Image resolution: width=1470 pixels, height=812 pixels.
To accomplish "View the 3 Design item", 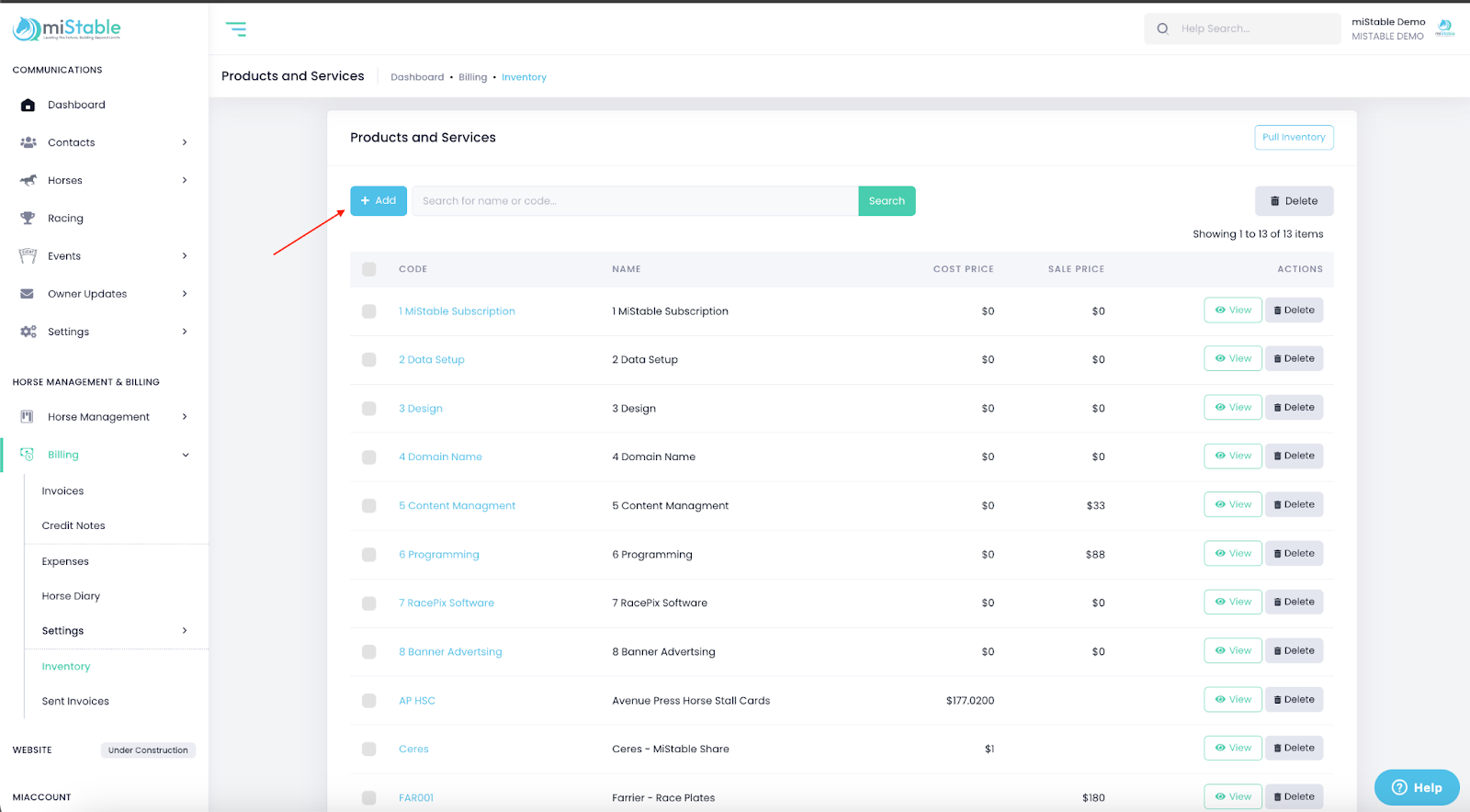I will point(1233,408).
